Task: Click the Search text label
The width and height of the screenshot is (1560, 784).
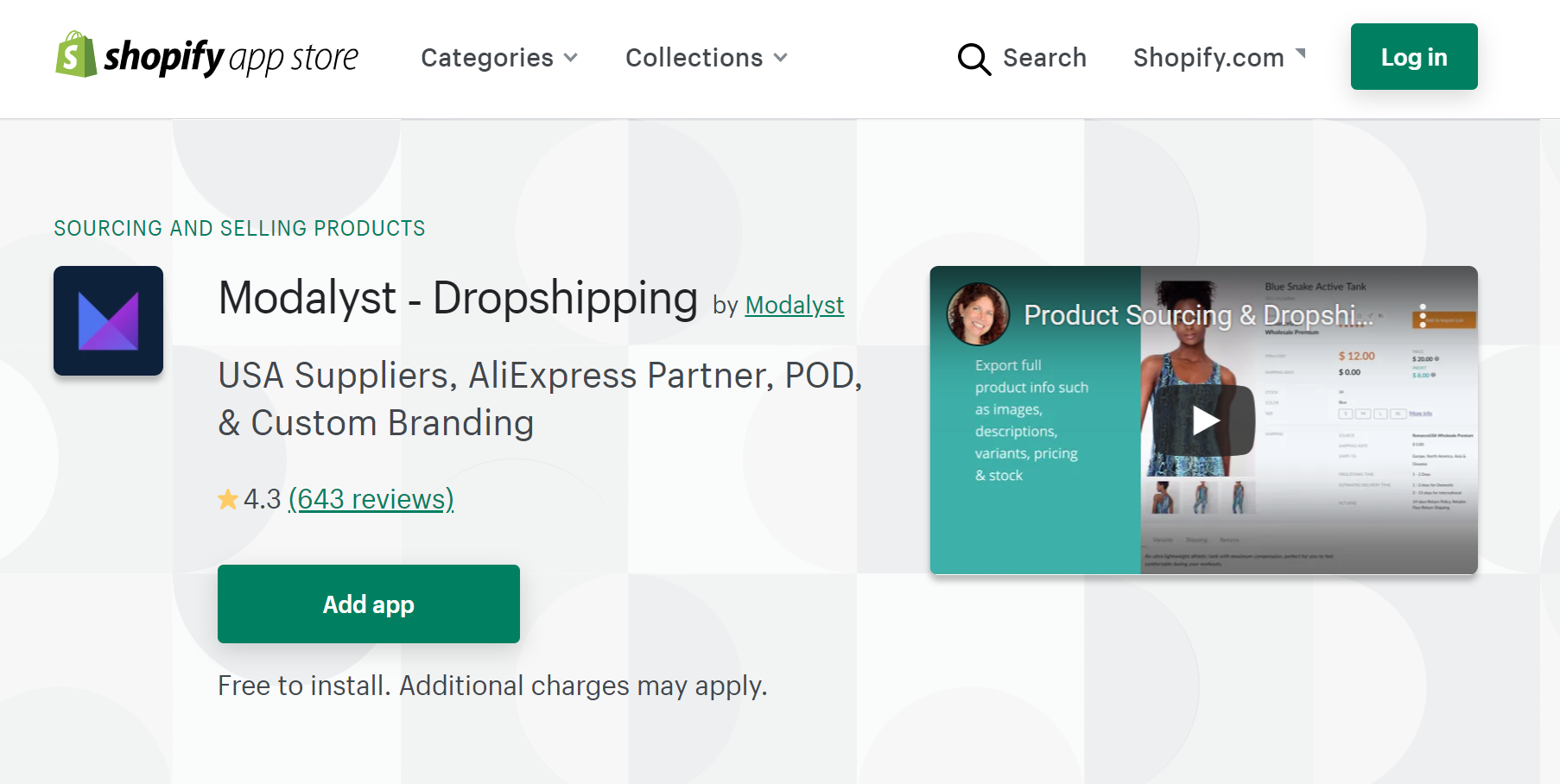Action: tap(1044, 58)
